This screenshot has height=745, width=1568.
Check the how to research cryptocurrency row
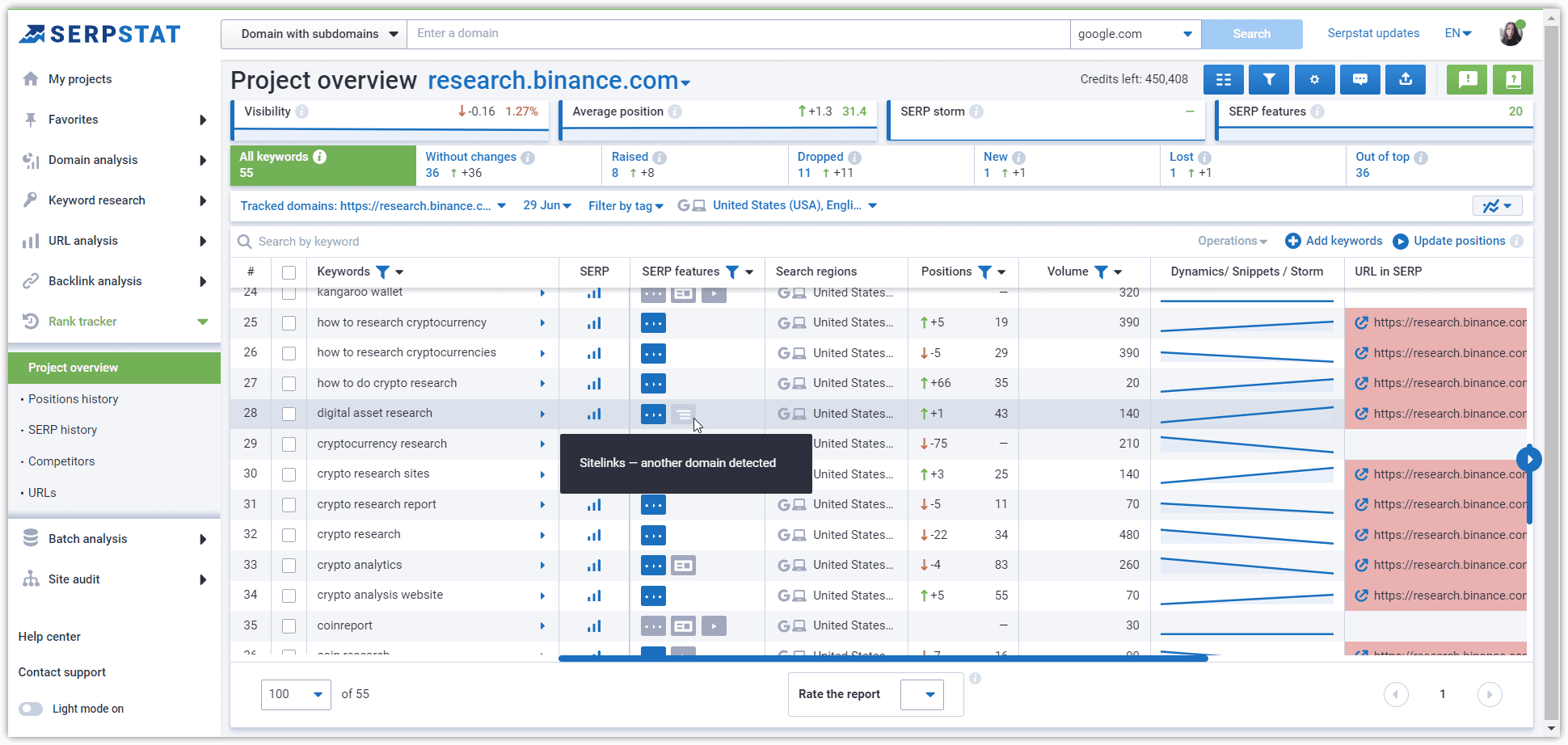coord(289,323)
